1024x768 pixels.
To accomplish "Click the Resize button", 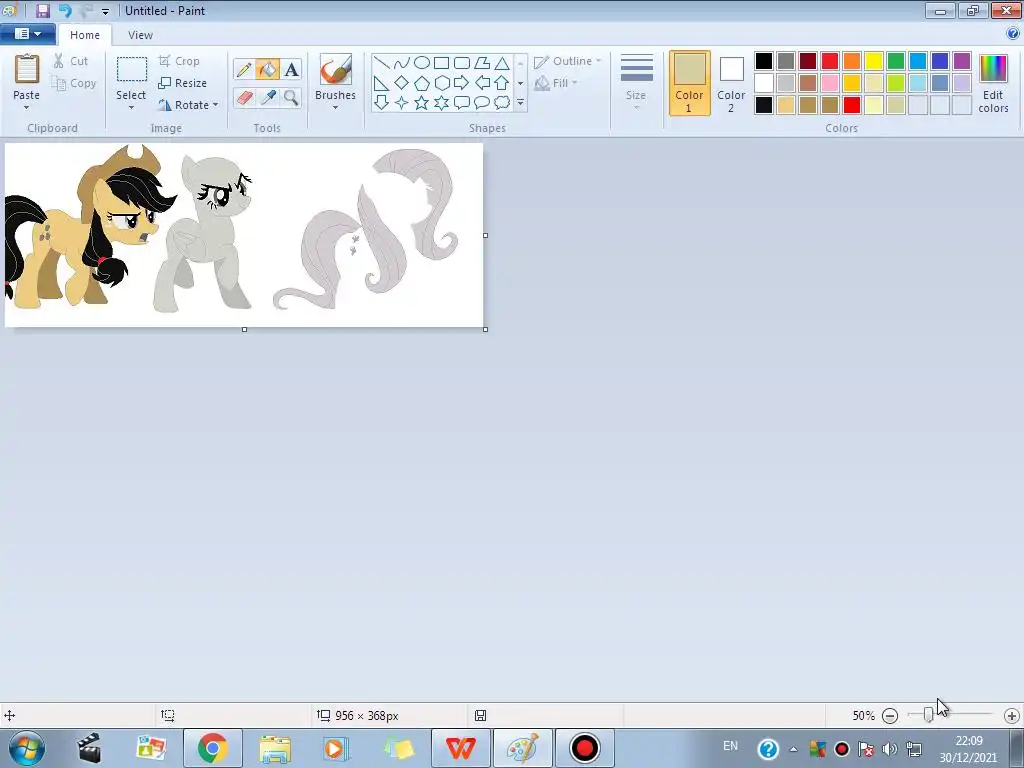I will click(x=183, y=83).
